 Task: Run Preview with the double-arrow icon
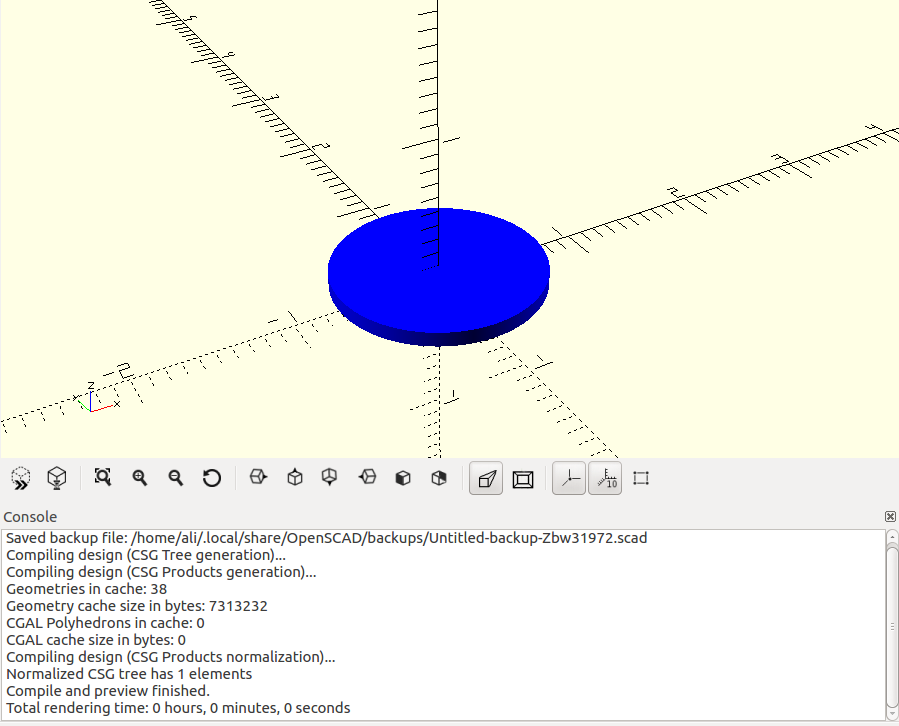(21, 478)
